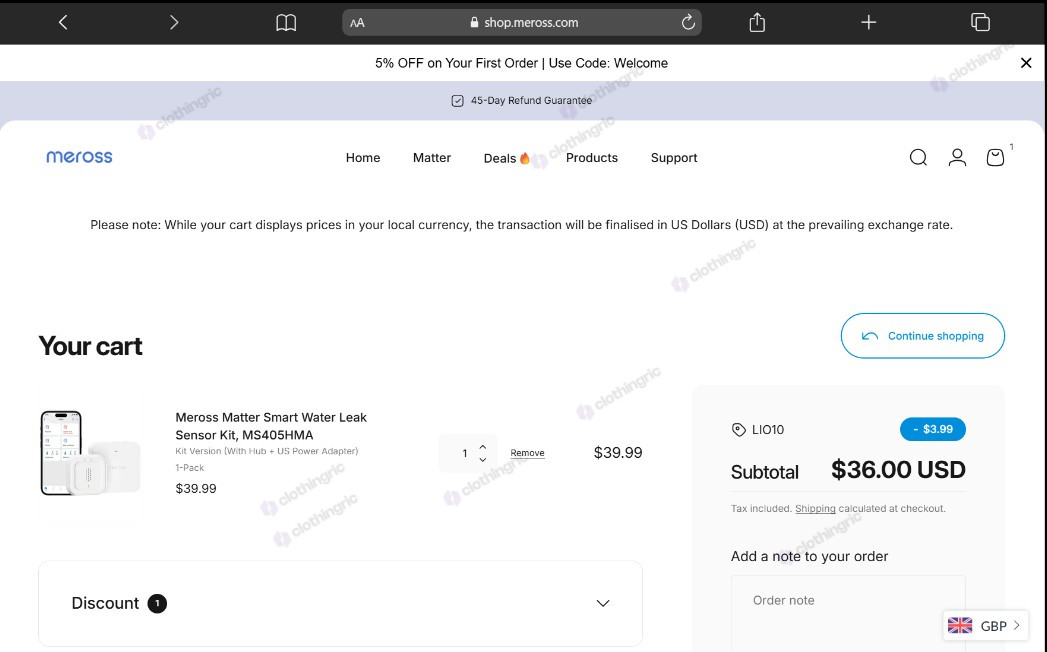Click the Deals flame icon
The image size is (1047, 652).
[x=525, y=158]
